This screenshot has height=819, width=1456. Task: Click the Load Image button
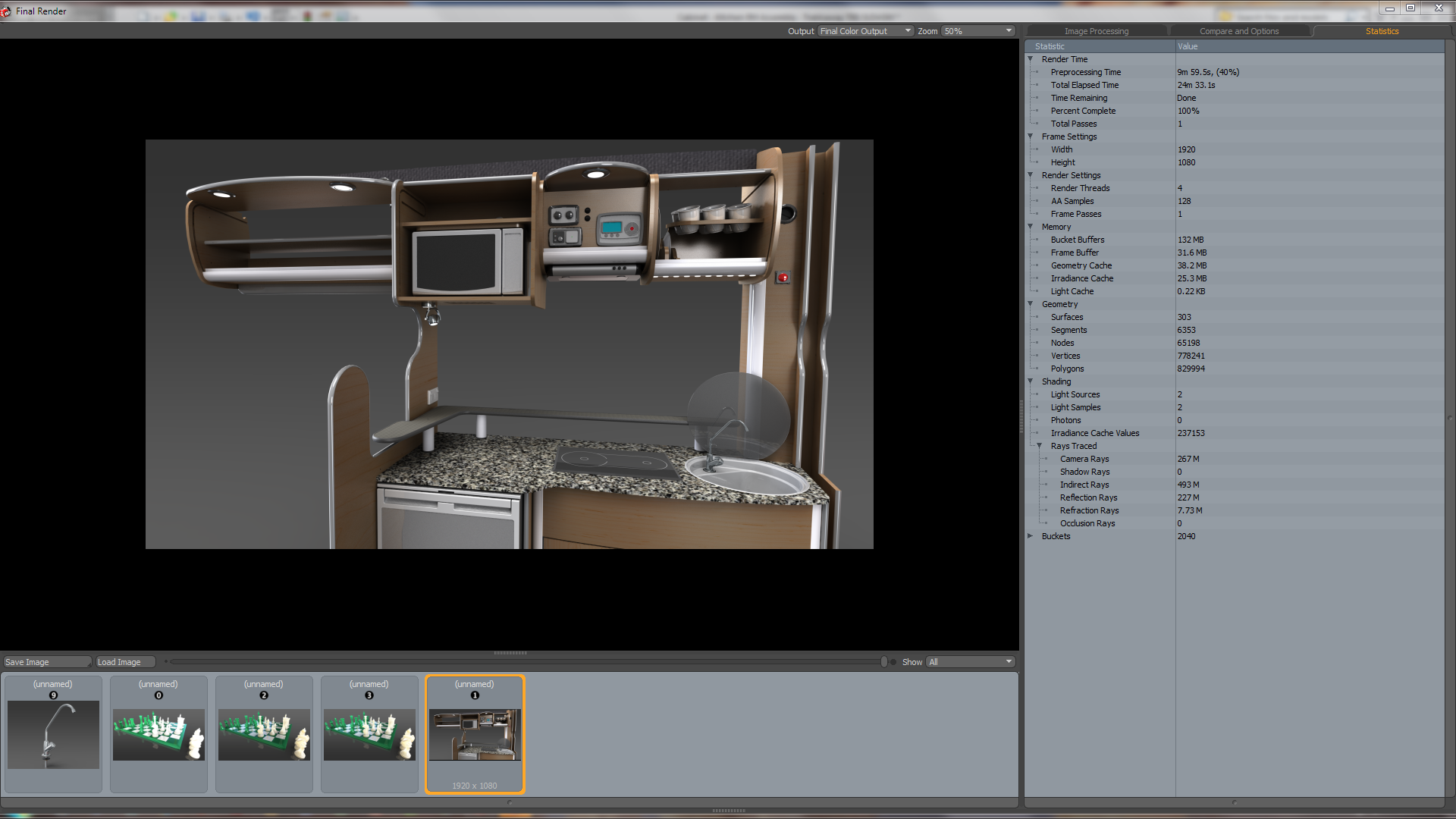(124, 662)
